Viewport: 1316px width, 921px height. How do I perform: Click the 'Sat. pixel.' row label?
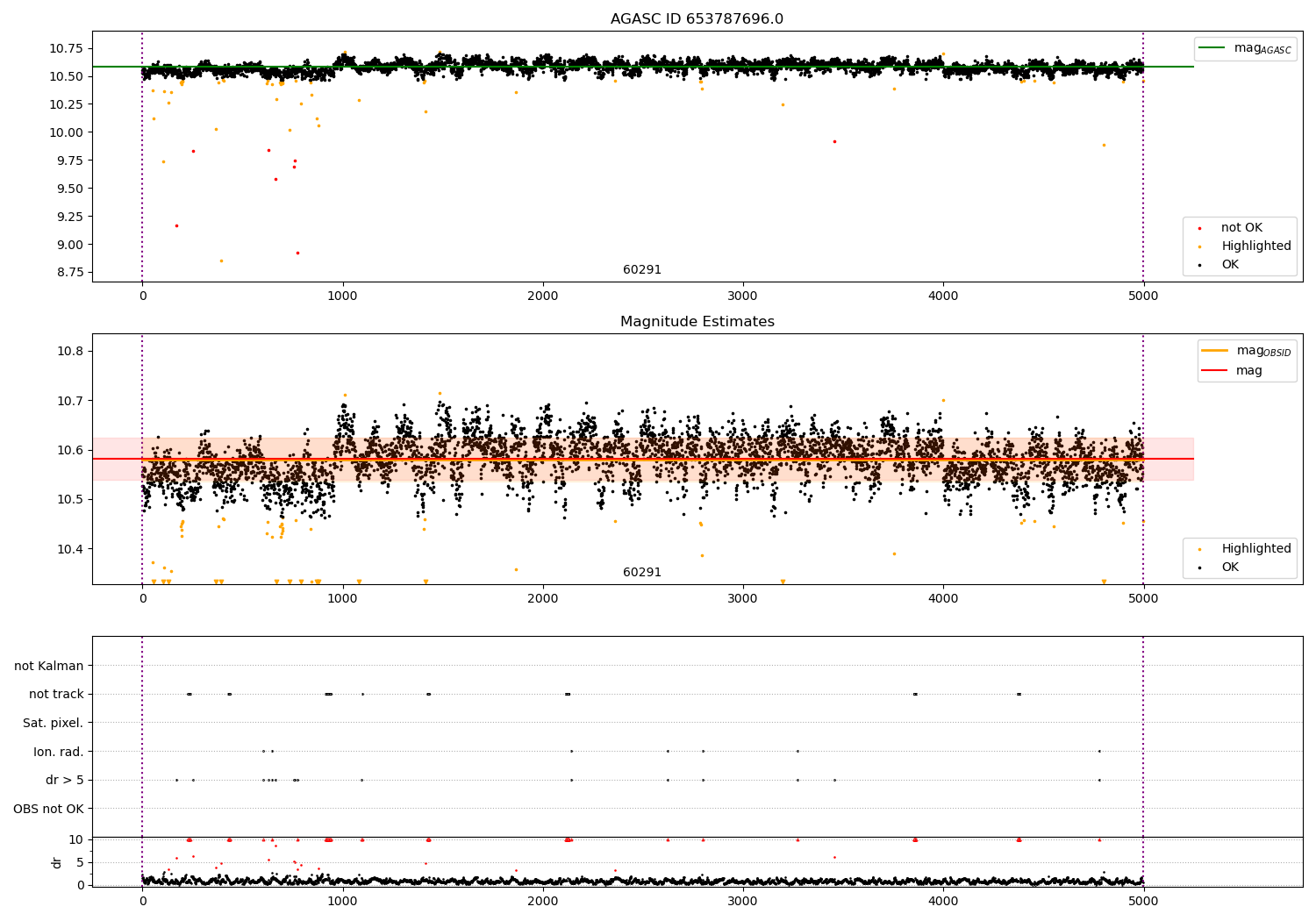[x=54, y=724]
